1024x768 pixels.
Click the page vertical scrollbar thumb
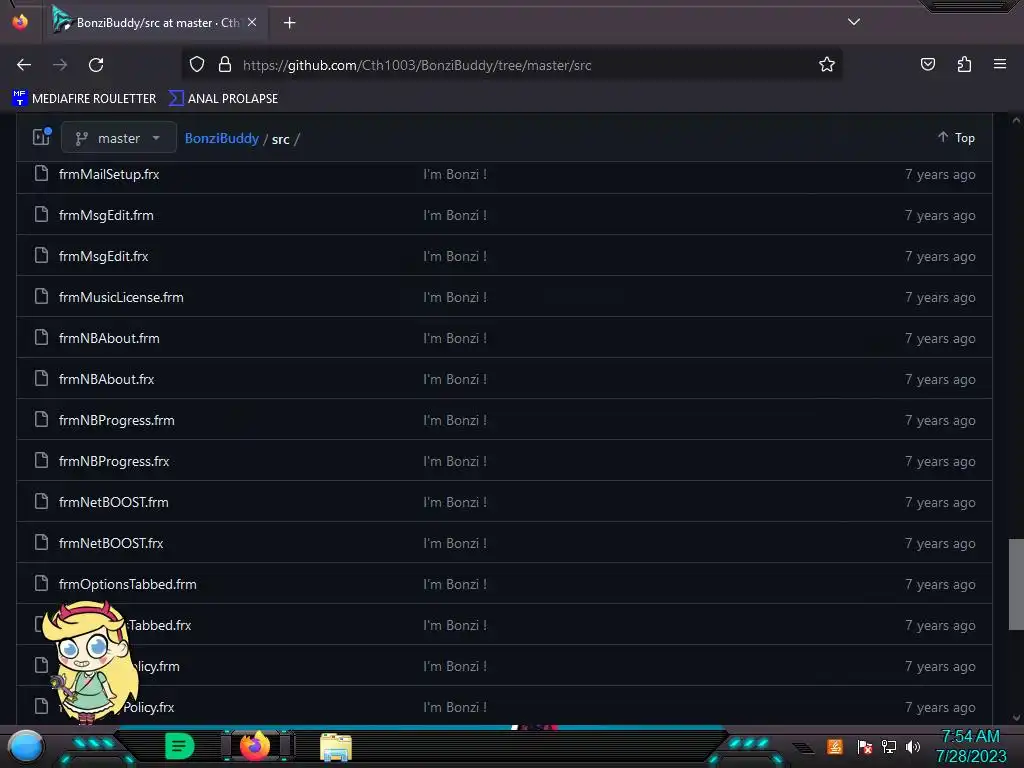click(x=1016, y=584)
